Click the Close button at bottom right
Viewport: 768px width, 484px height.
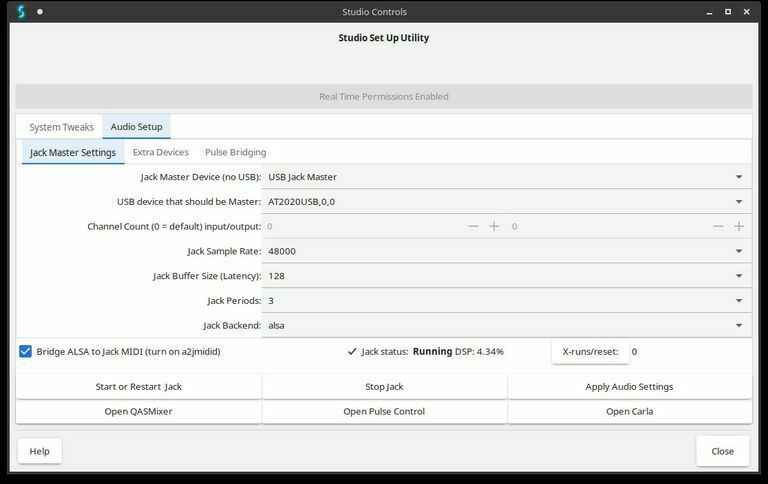(722, 451)
